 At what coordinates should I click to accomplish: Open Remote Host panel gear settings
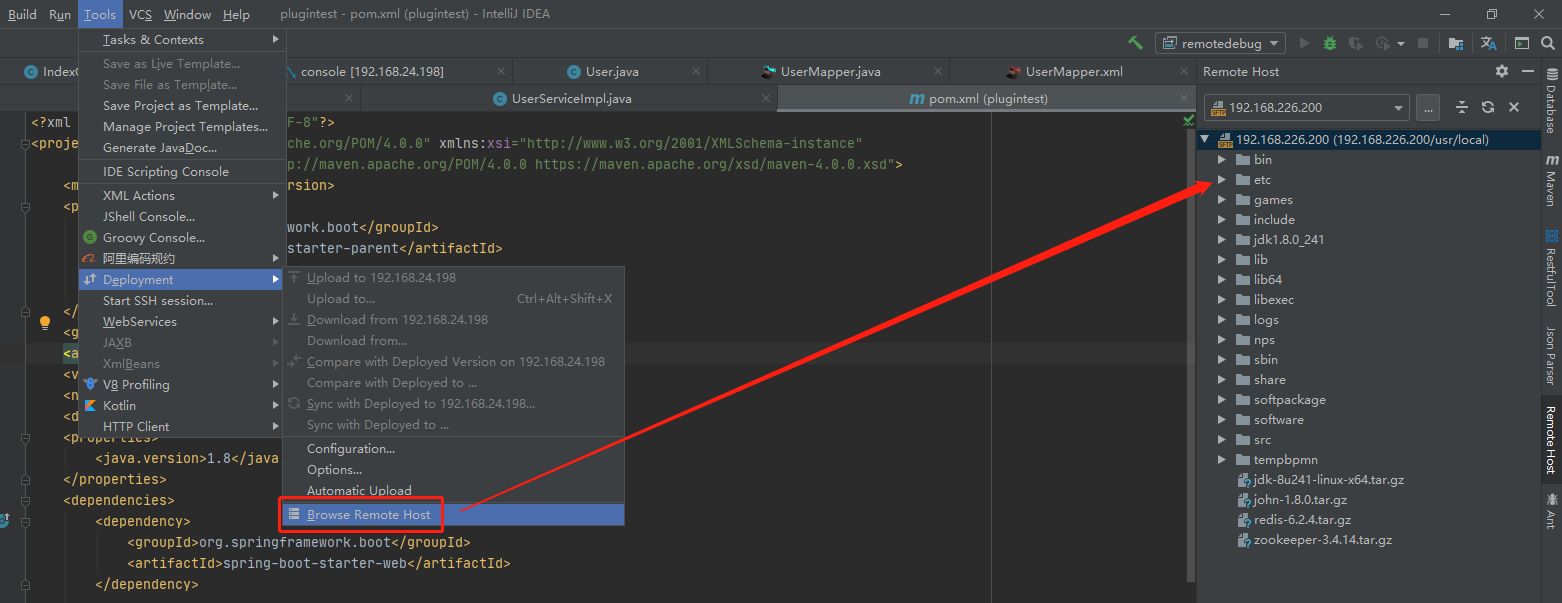pos(1501,71)
